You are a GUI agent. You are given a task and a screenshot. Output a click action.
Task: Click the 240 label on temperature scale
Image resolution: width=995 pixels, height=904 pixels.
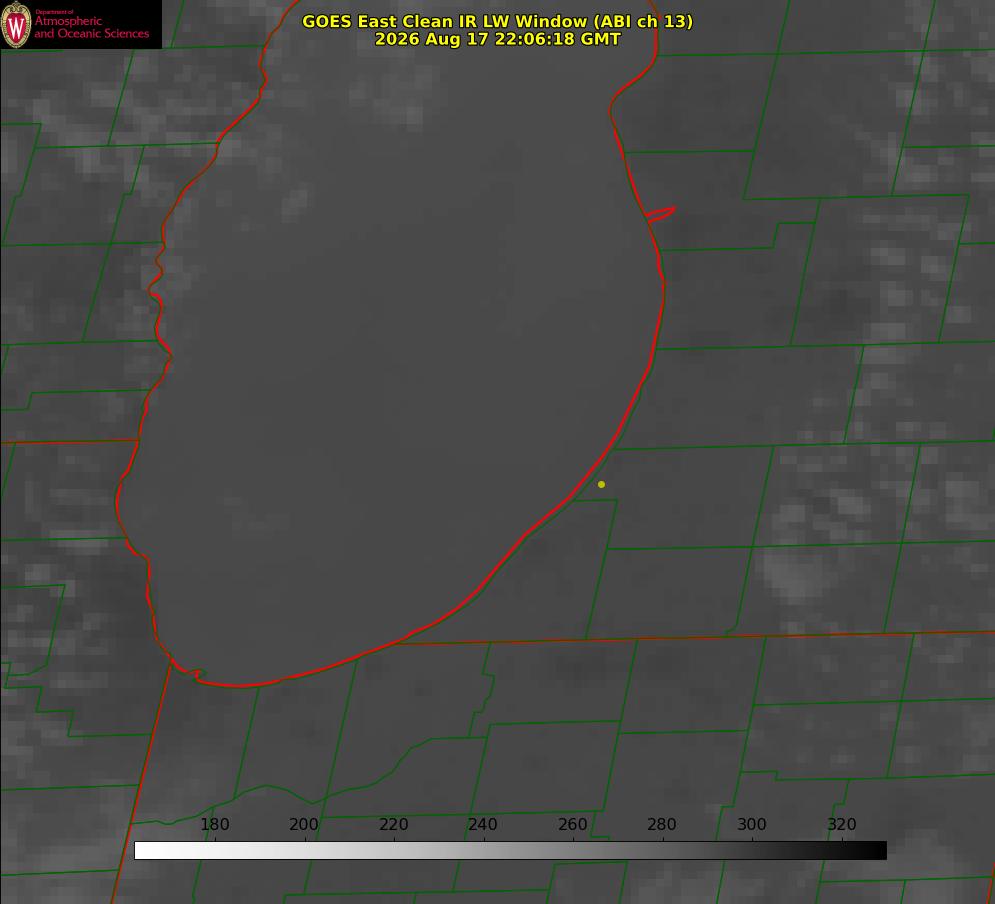coord(483,824)
